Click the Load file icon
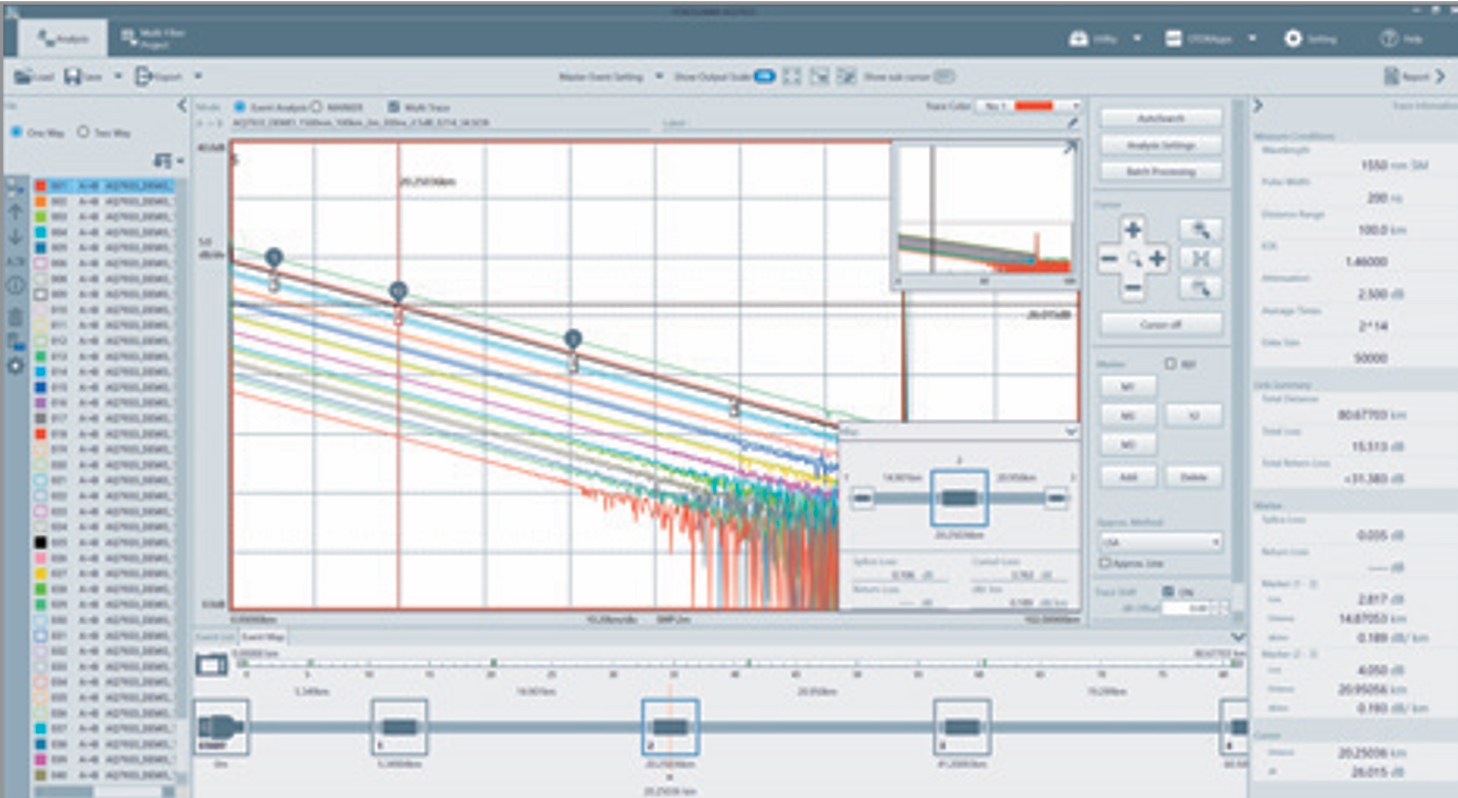1458x798 pixels. pyautogui.click(x=23, y=76)
